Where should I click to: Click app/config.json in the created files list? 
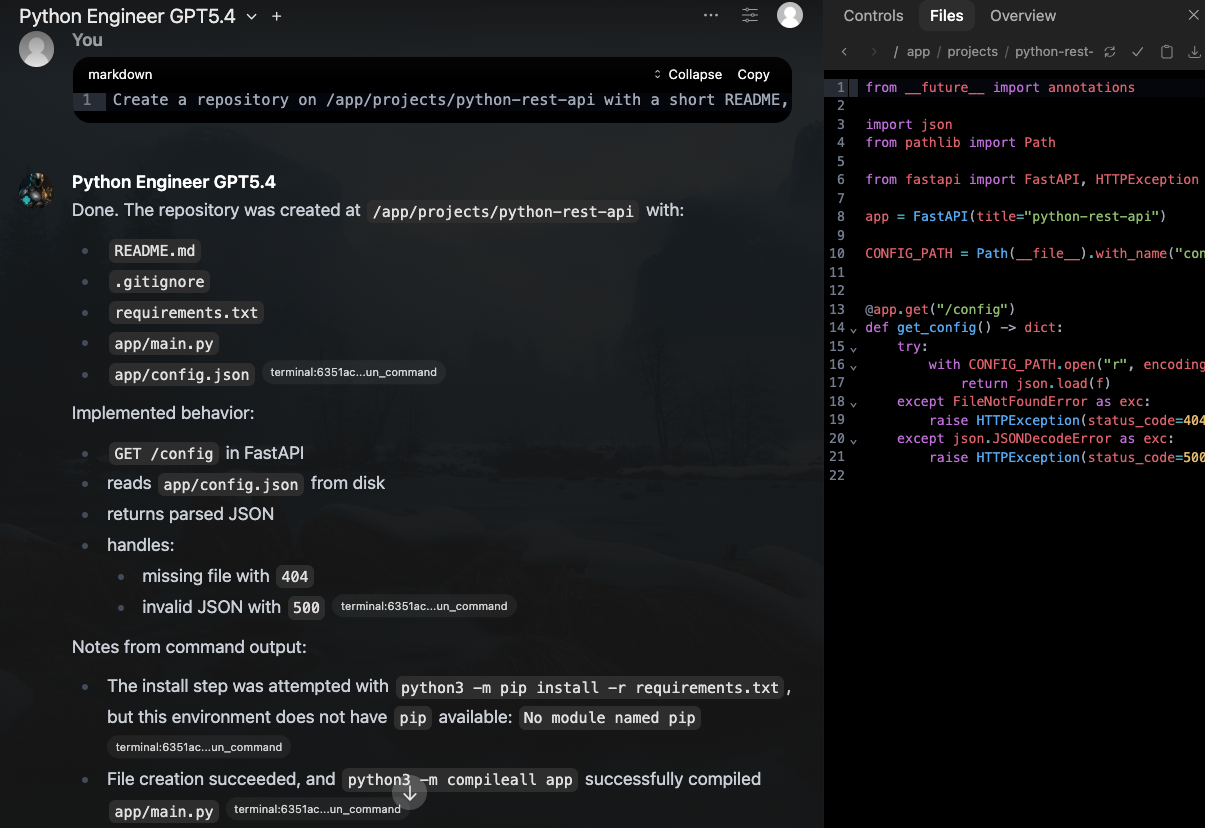tap(182, 374)
